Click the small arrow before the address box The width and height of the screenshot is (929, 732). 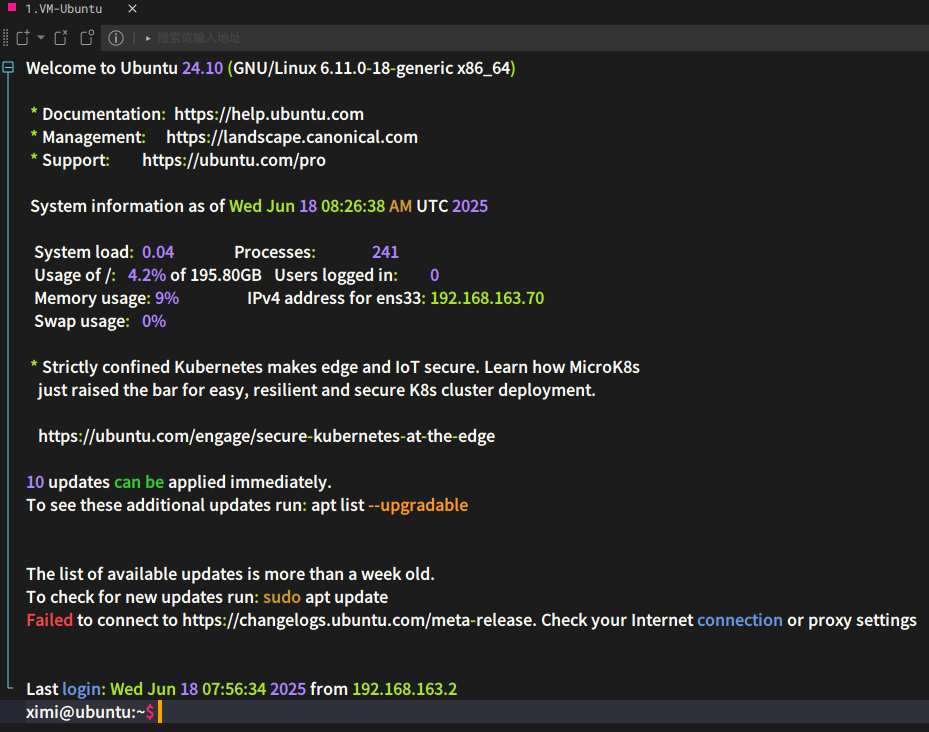(x=148, y=39)
